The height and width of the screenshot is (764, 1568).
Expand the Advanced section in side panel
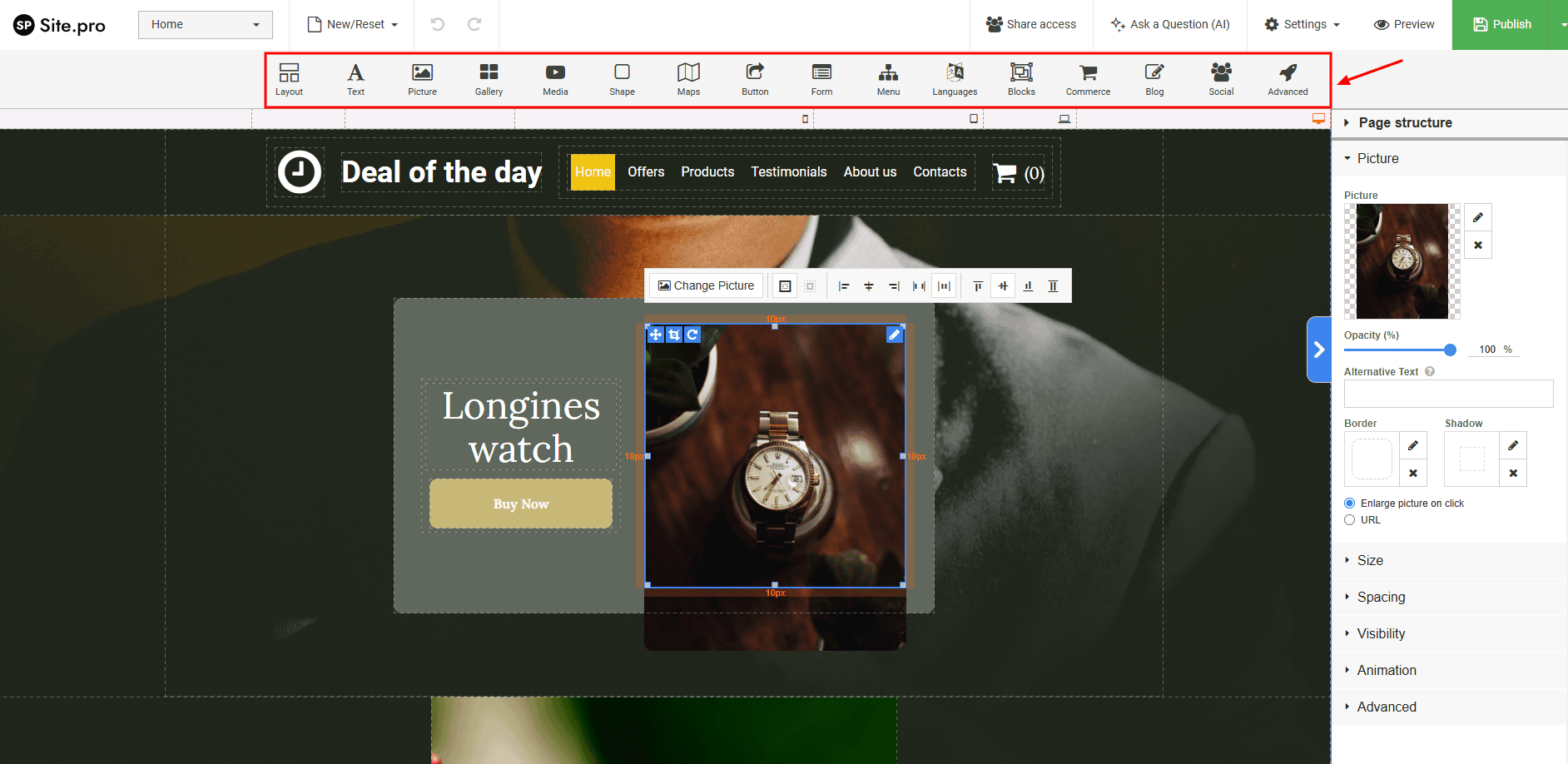(1450, 707)
